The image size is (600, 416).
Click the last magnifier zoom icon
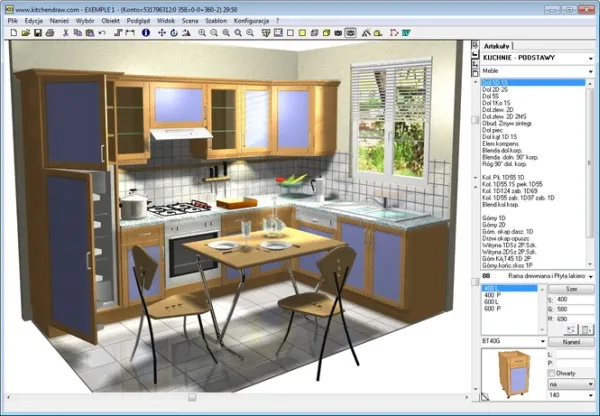pyautogui.click(x=250, y=33)
